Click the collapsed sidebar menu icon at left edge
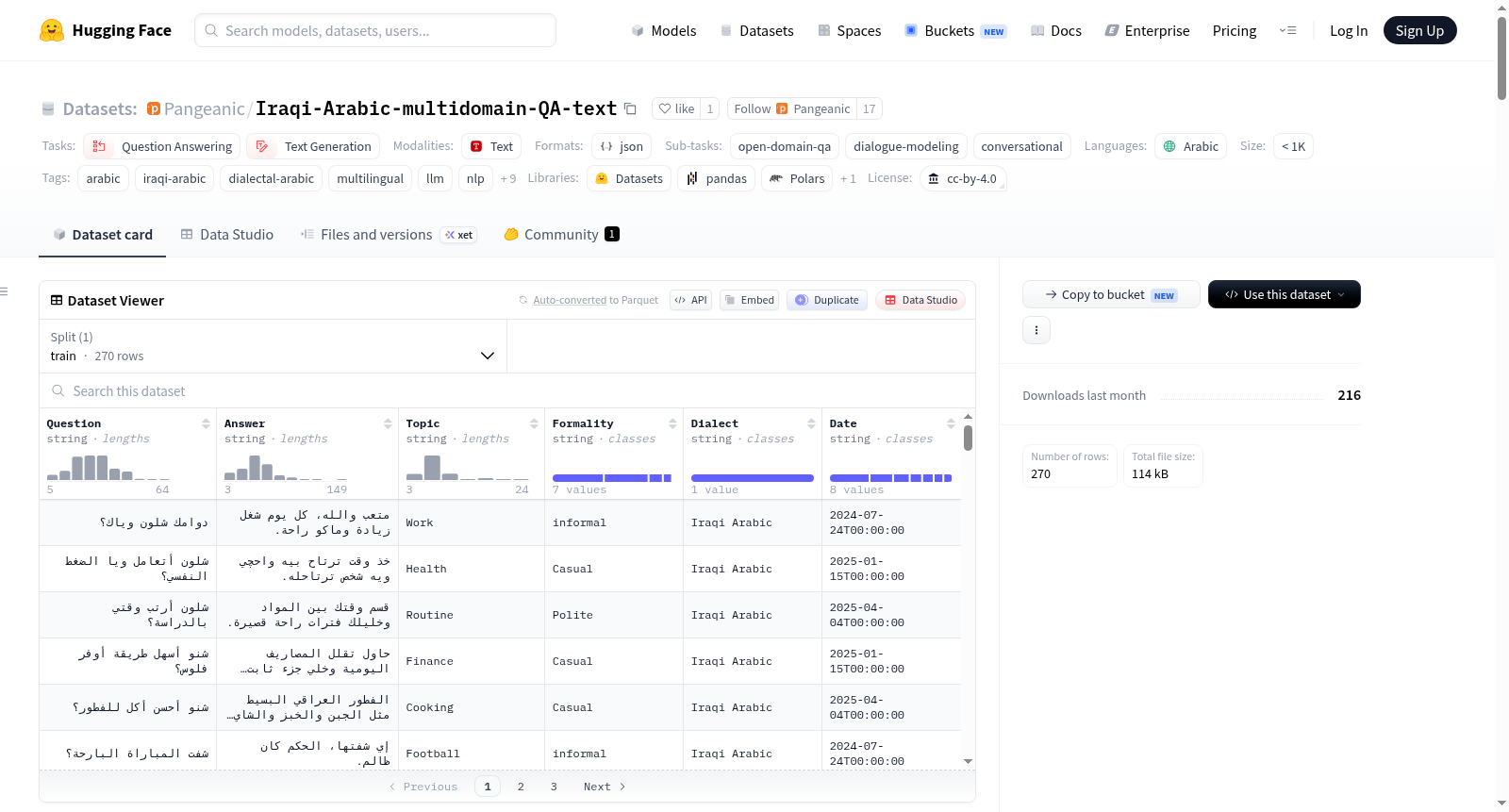 [4, 291]
